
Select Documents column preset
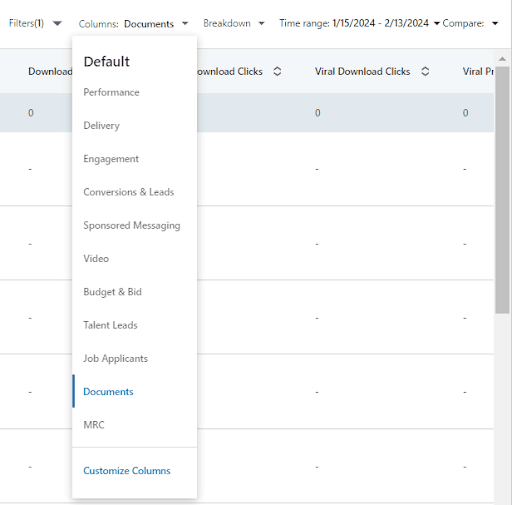(x=134, y=392)
